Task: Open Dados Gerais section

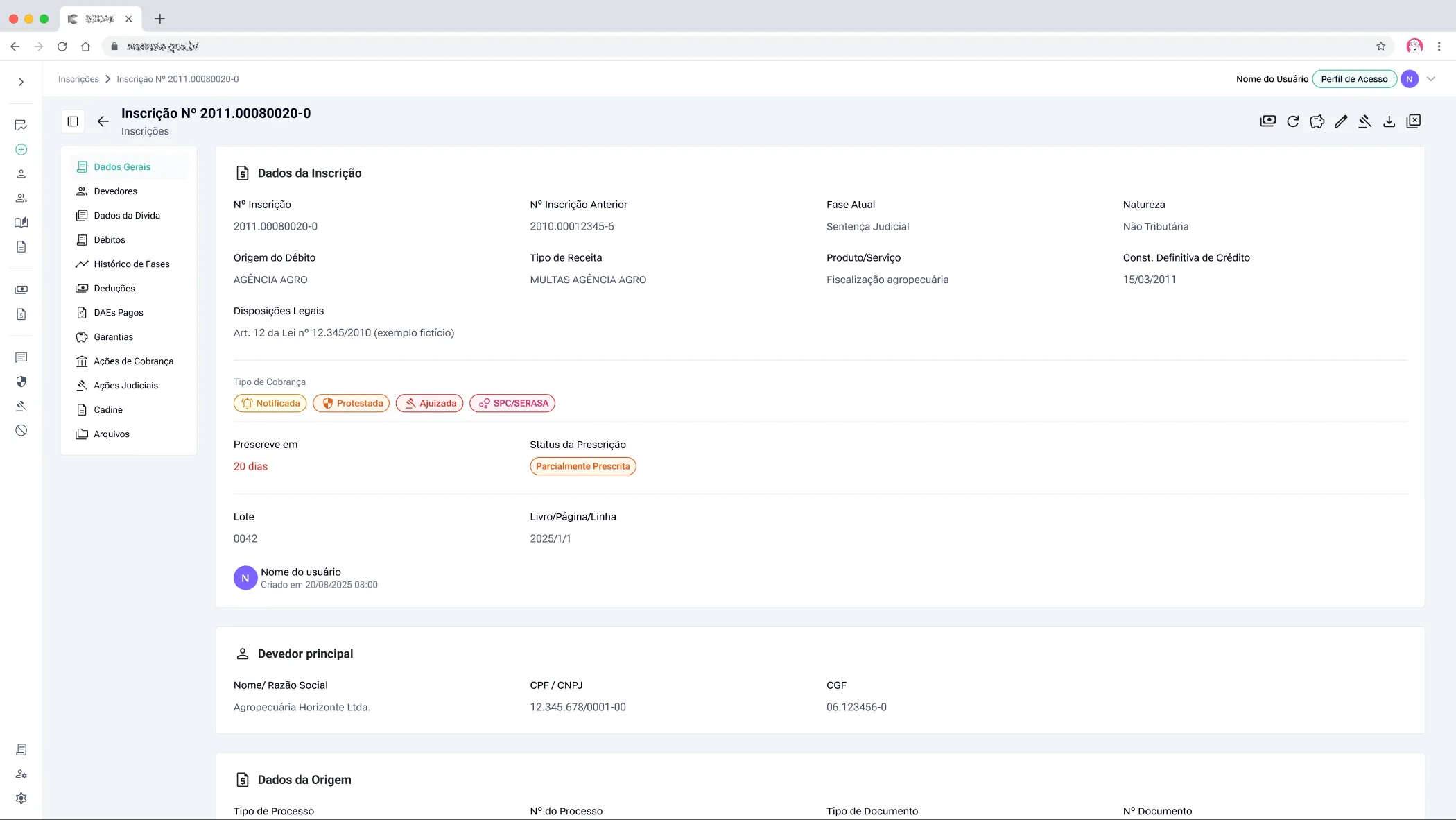Action: point(129,167)
